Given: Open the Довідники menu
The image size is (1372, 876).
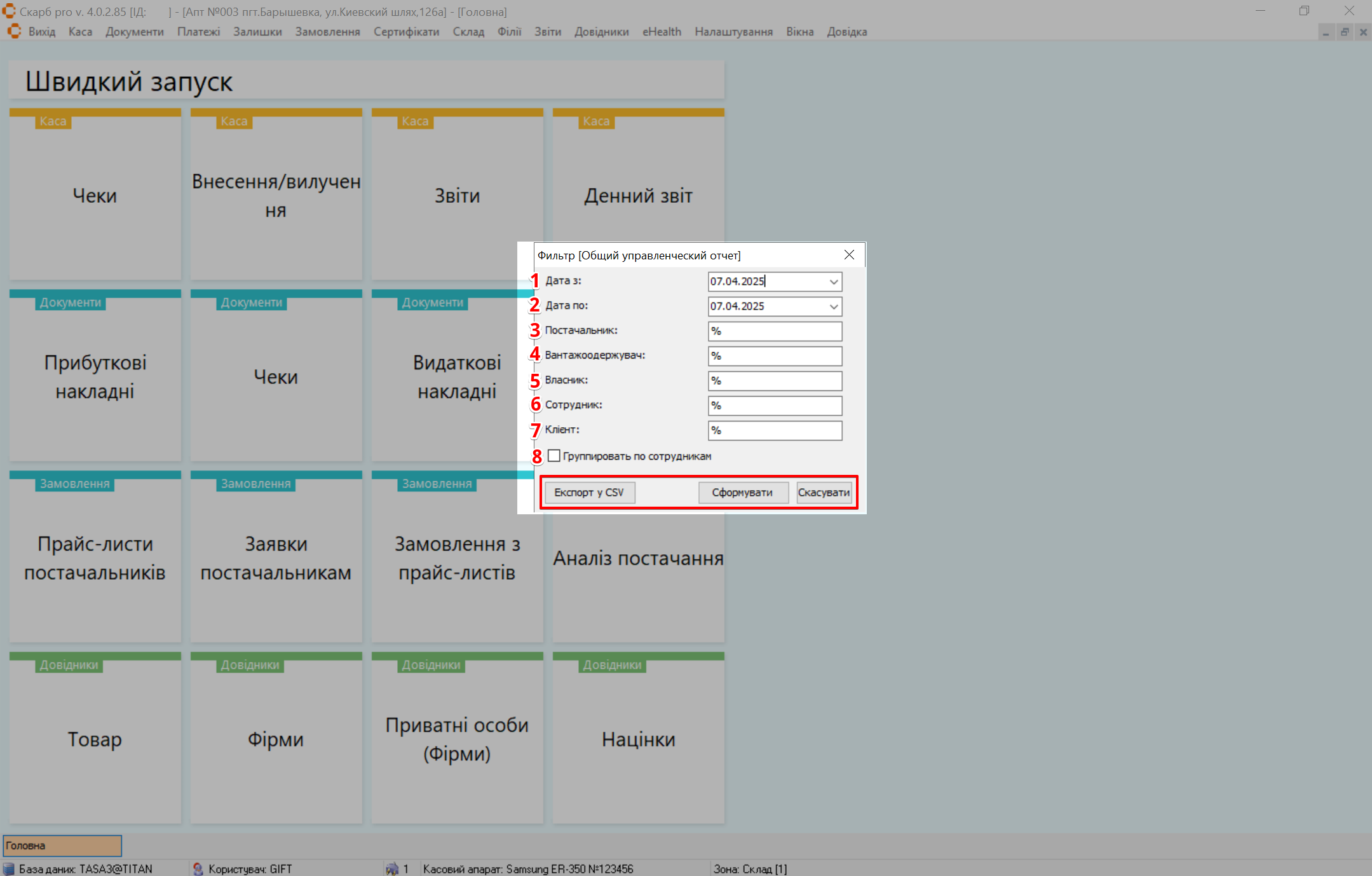Looking at the screenshot, I should click(601, 32).
